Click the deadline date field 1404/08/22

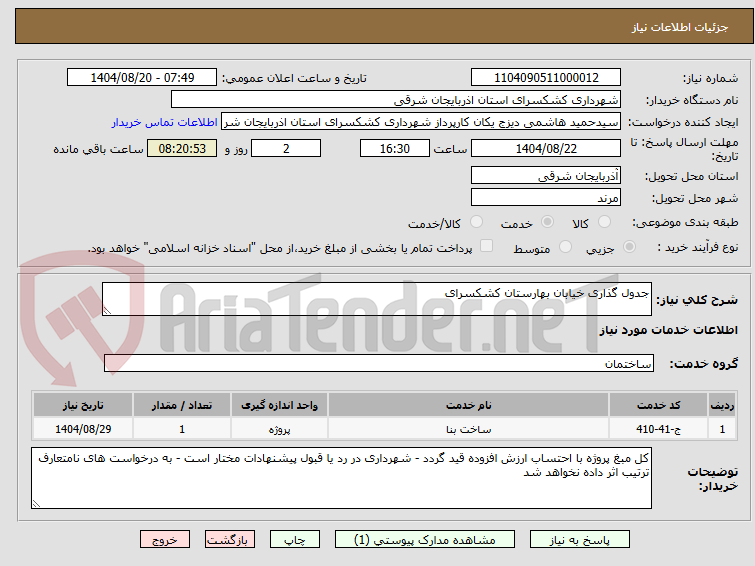546,148
